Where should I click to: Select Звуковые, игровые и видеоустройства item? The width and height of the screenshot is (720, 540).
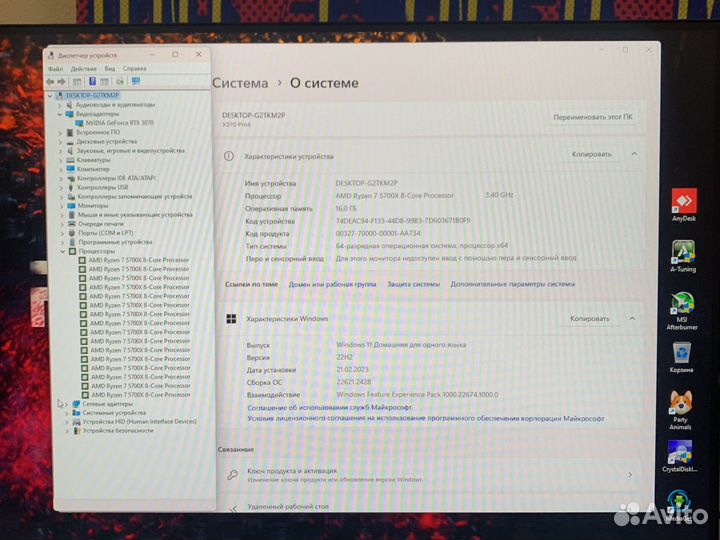coord(130,151)
